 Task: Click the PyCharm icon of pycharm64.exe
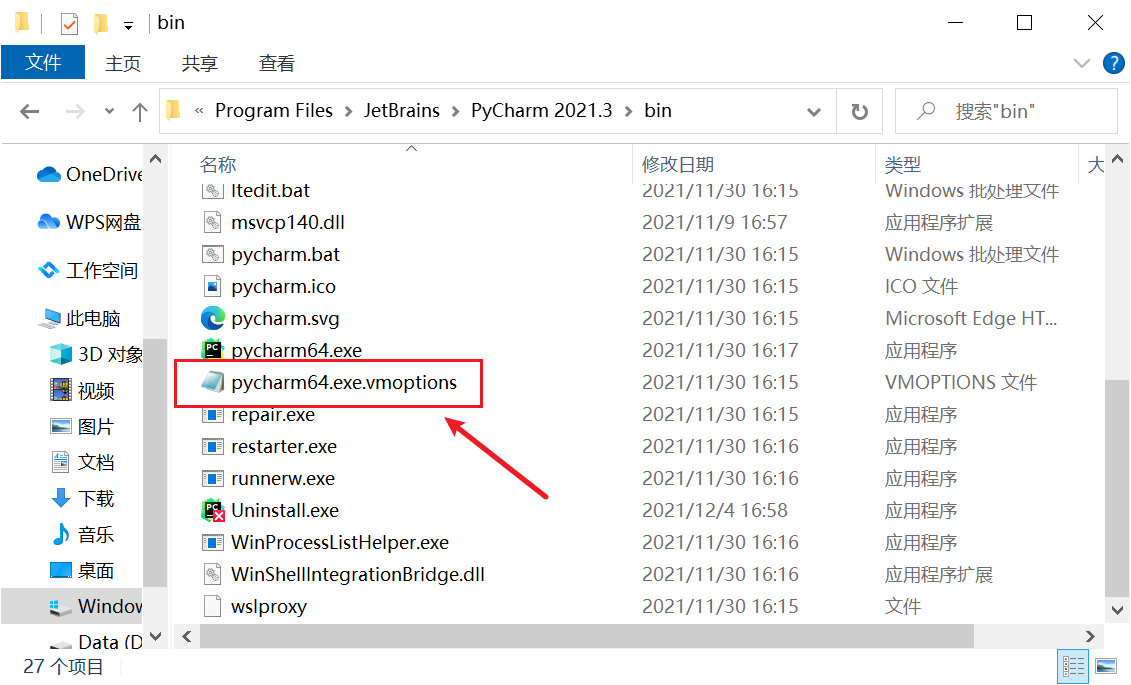[x=212, y=350]
